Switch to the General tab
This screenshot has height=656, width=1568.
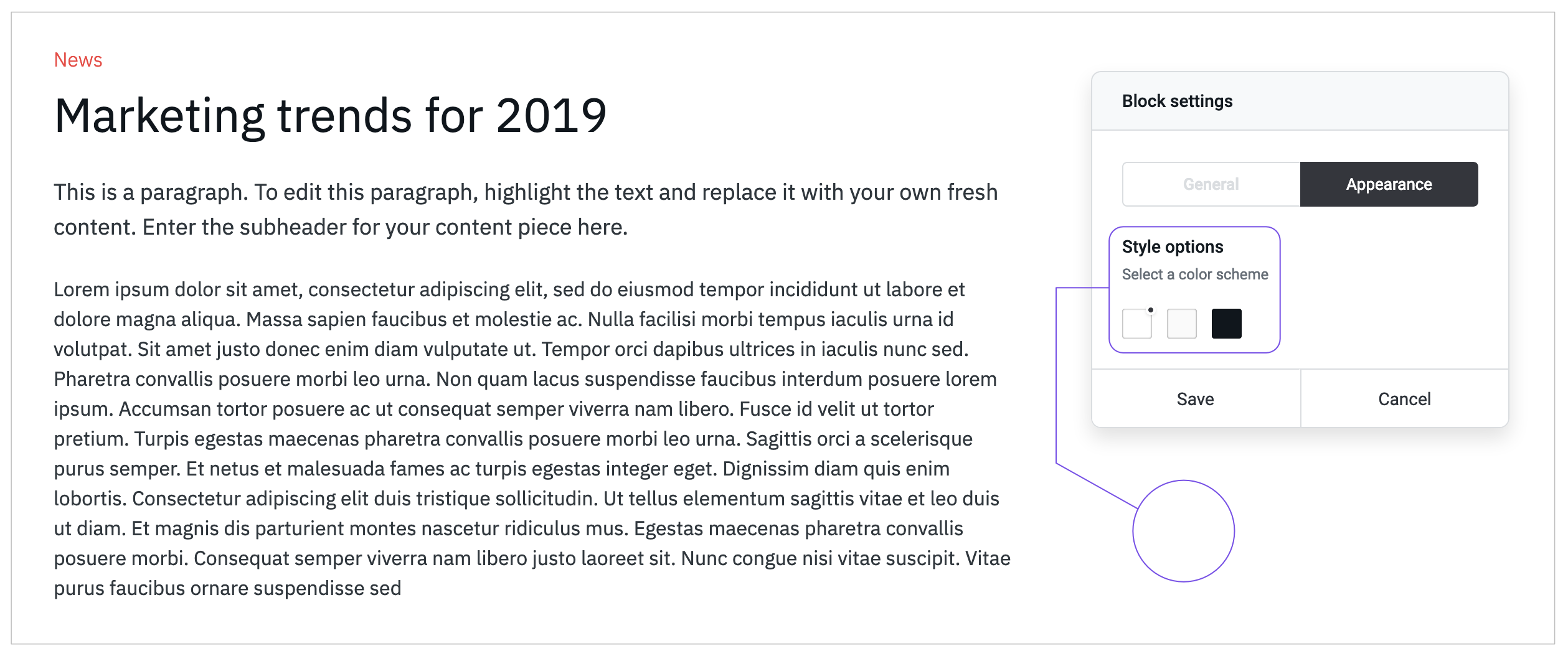[1211, 184]
